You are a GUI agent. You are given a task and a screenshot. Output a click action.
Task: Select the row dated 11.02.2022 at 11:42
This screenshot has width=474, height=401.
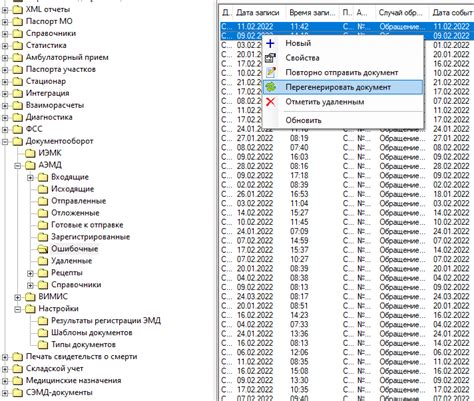(347, 27)
